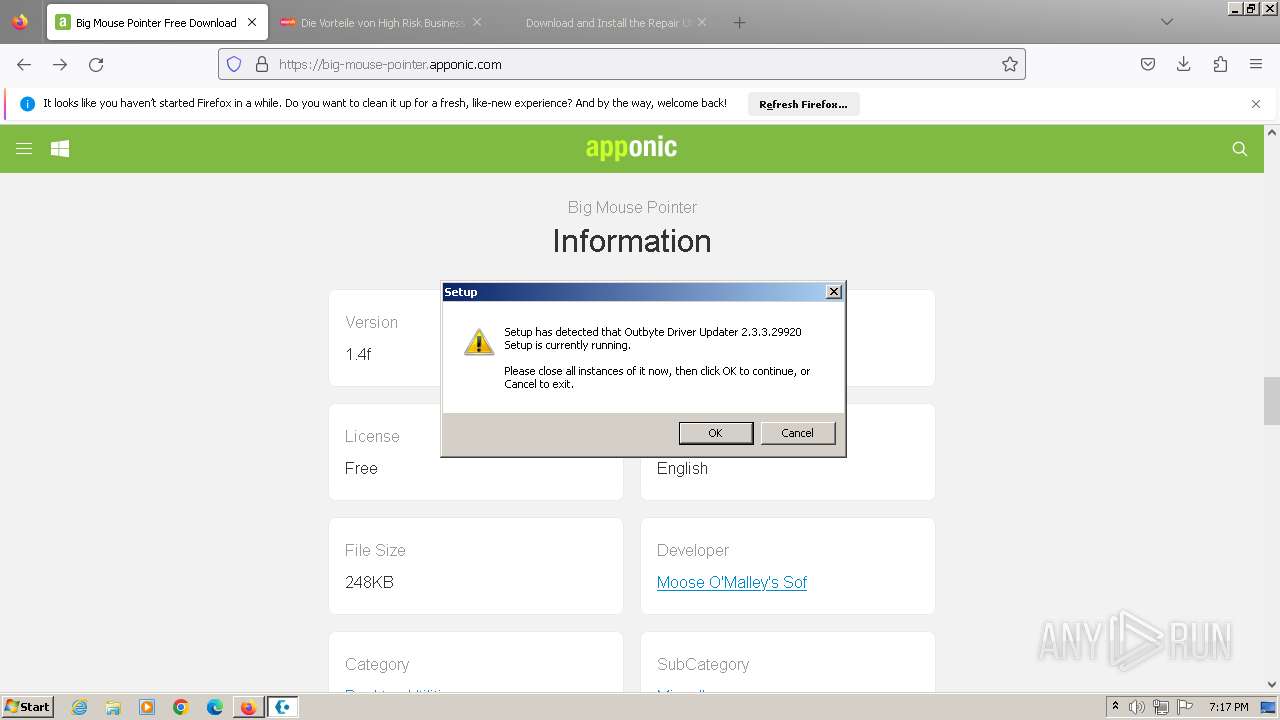Launch Internet Explorer from taskbar

click(x=79, y=707)
